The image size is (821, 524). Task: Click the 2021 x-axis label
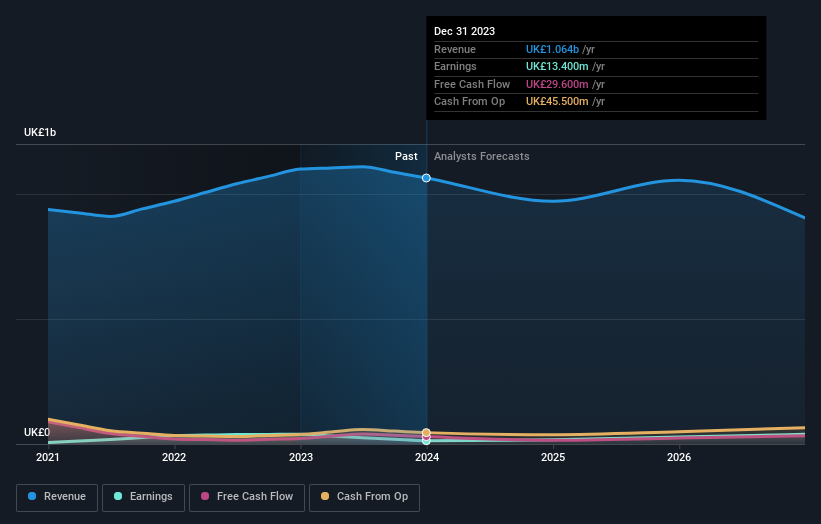tap(48, 457)
